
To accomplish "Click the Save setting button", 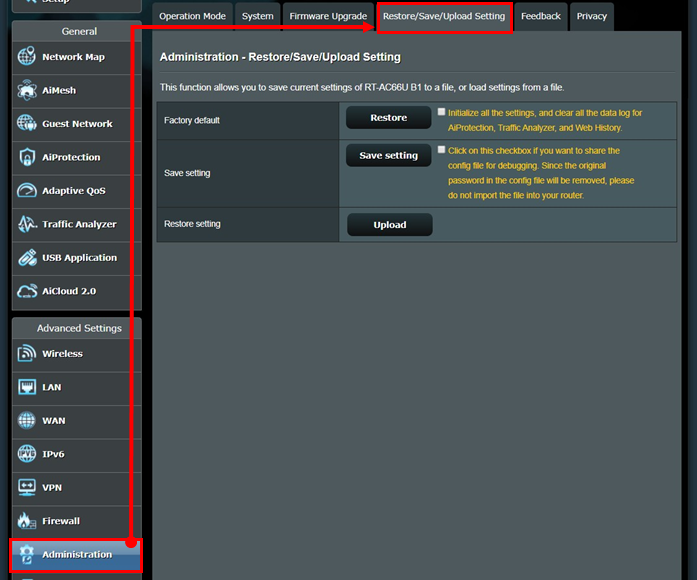I will tap(389, 156).
